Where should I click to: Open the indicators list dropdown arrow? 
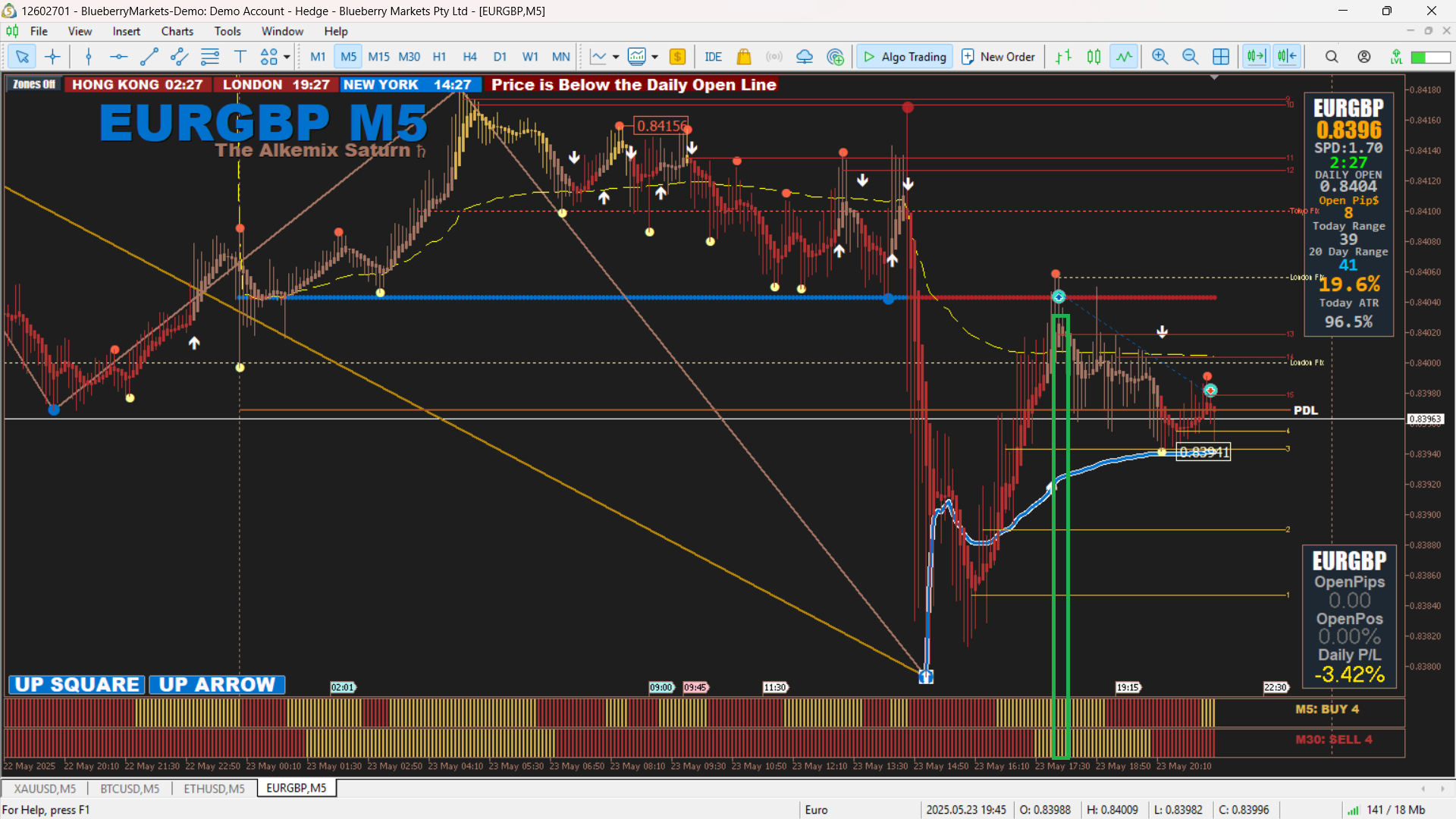[654, 57]
